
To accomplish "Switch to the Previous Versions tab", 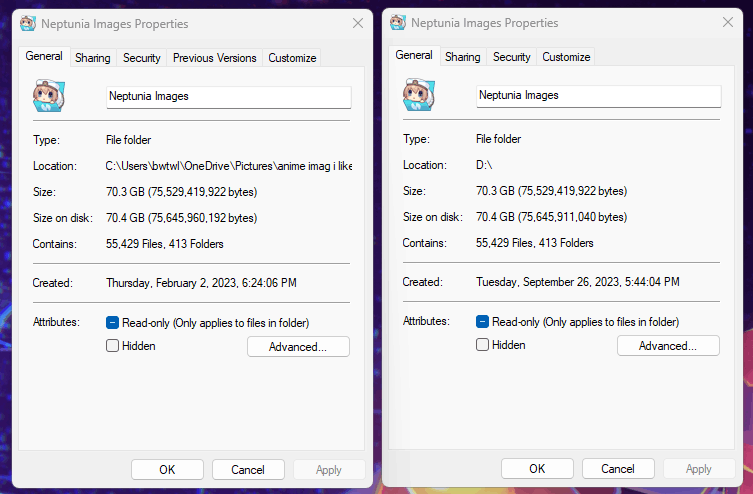I will point(215,58).
